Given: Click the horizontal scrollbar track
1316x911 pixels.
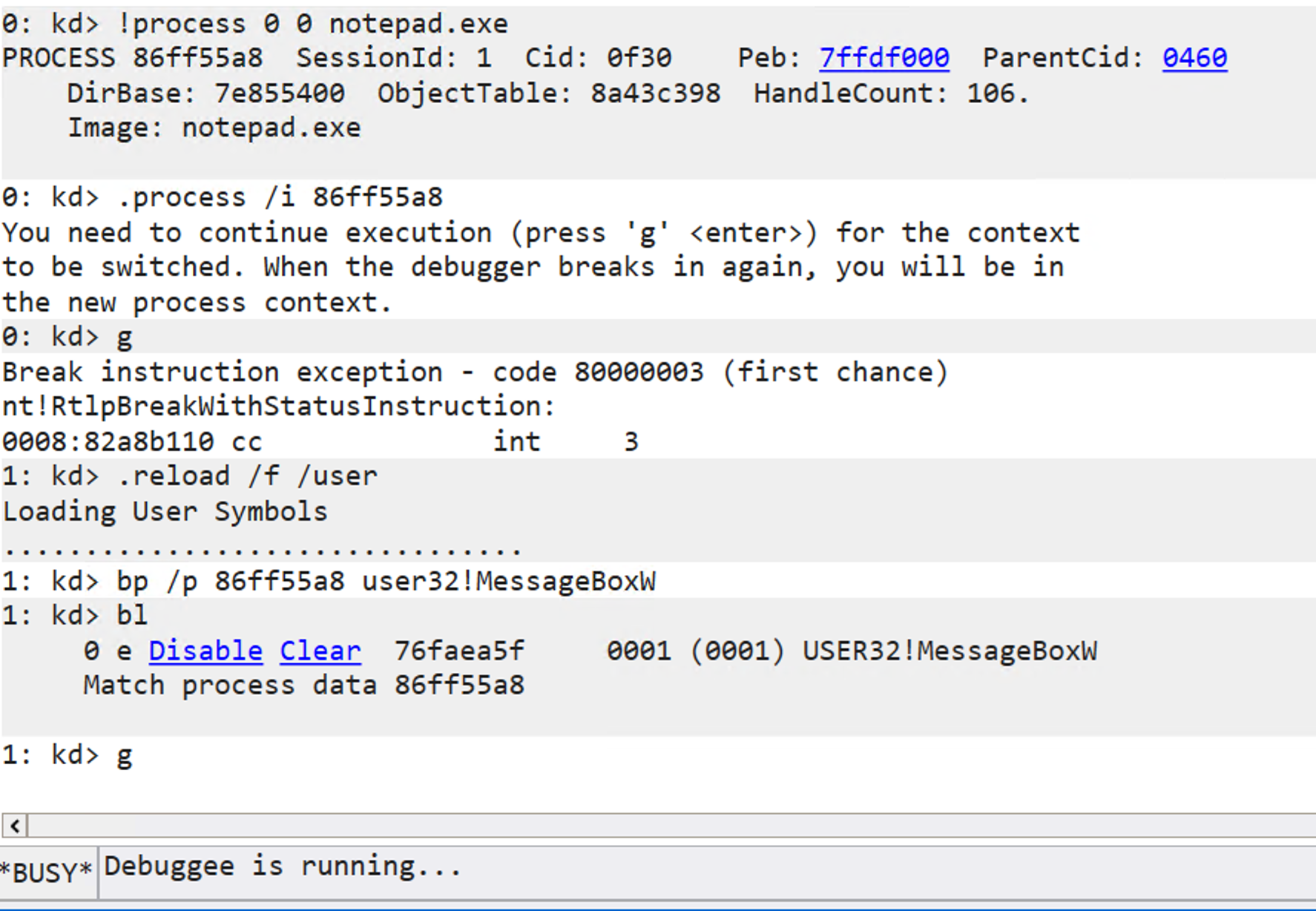Looking at the screenshot, I should 668,825.
